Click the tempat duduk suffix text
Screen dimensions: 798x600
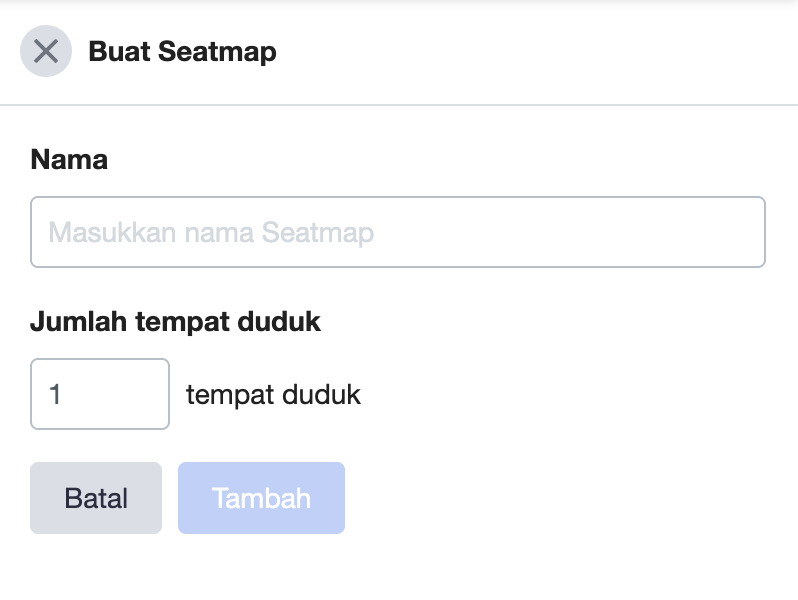(273, 395)
